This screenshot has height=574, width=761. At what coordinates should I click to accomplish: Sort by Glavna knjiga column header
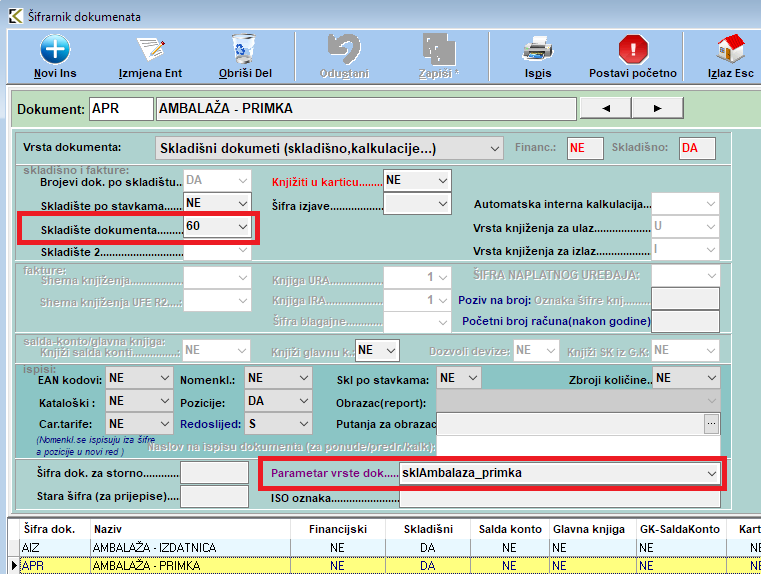[x=592, y=529]
